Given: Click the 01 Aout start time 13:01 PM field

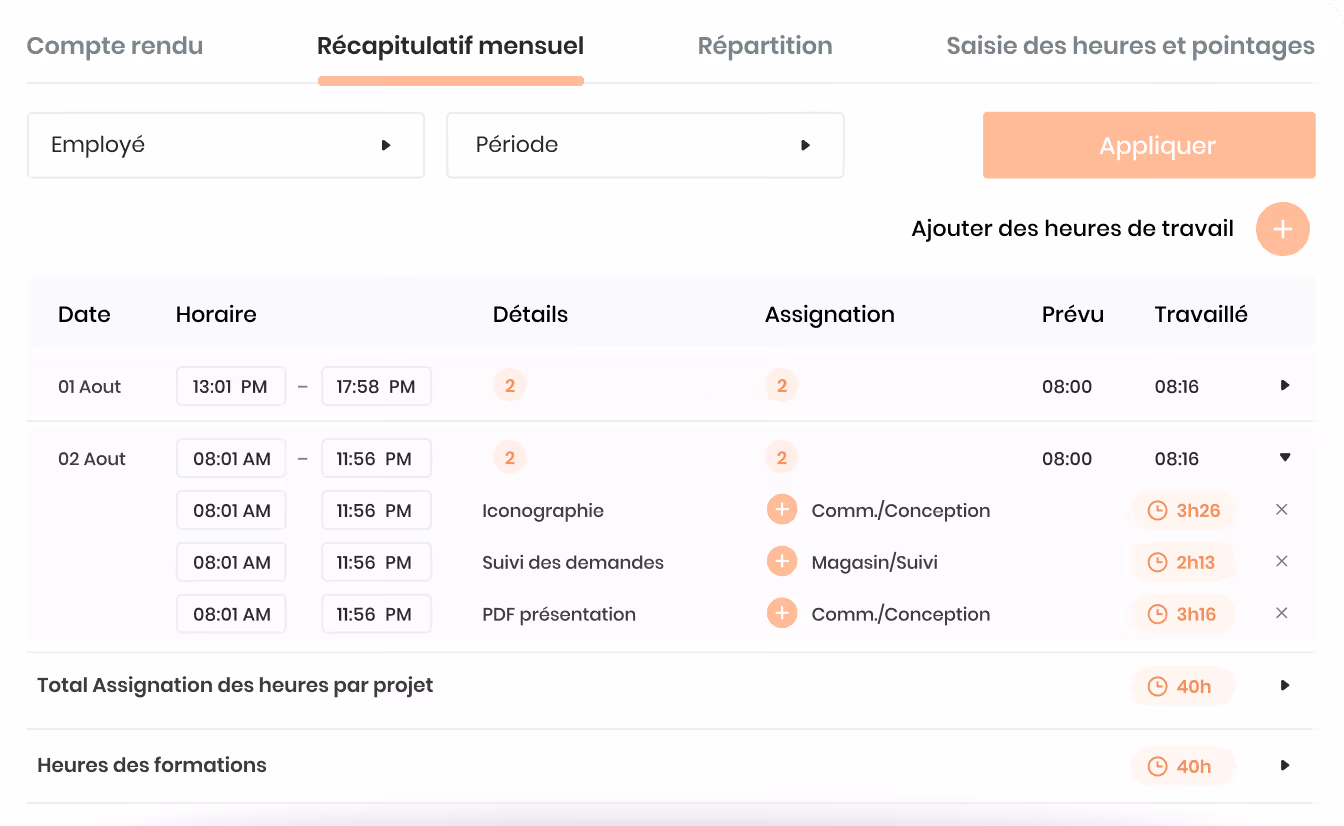Looking at the screenshot, I should [231, 387].
